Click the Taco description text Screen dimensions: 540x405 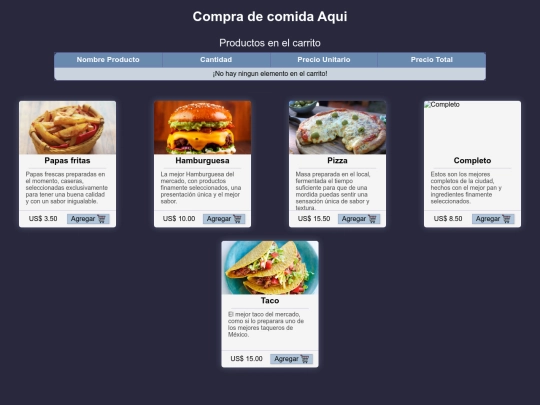tap(266, 324)
